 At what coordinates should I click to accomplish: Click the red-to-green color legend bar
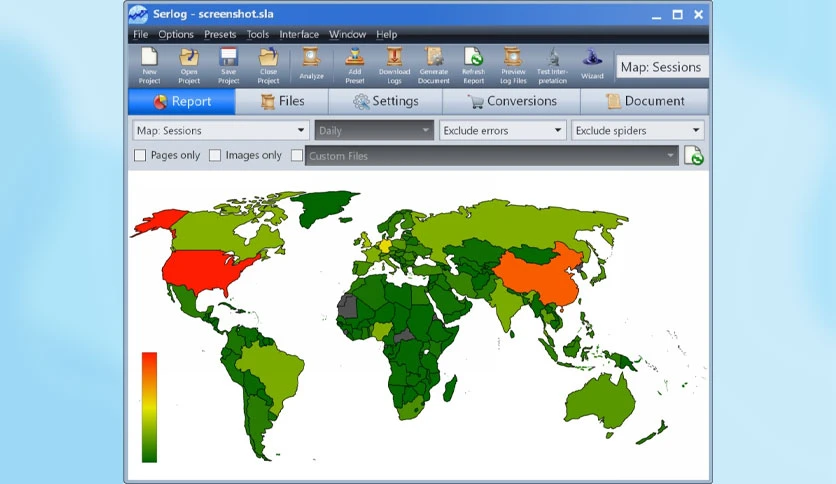(x=149, y=407)
